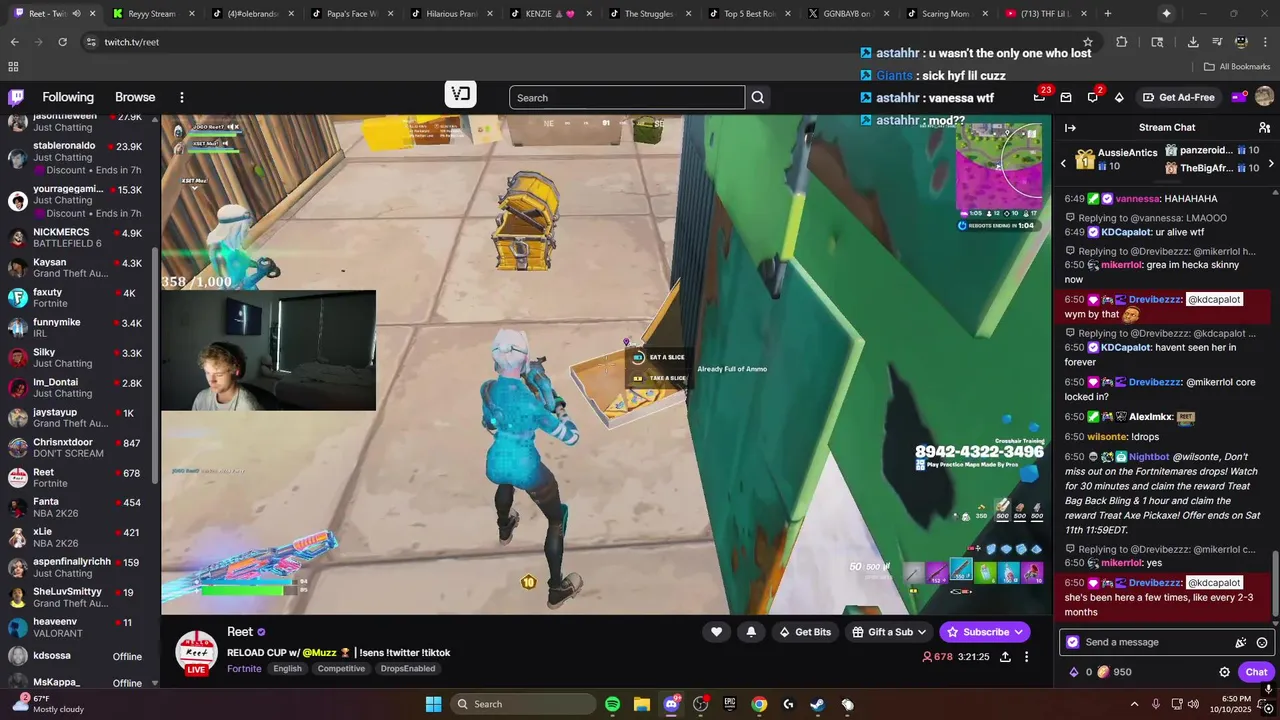Image resolution: width=1280 pixels, height=720 pixels.
Task: Switch to the Reyyy Stream browser tab
Action: tap(152, 14)
